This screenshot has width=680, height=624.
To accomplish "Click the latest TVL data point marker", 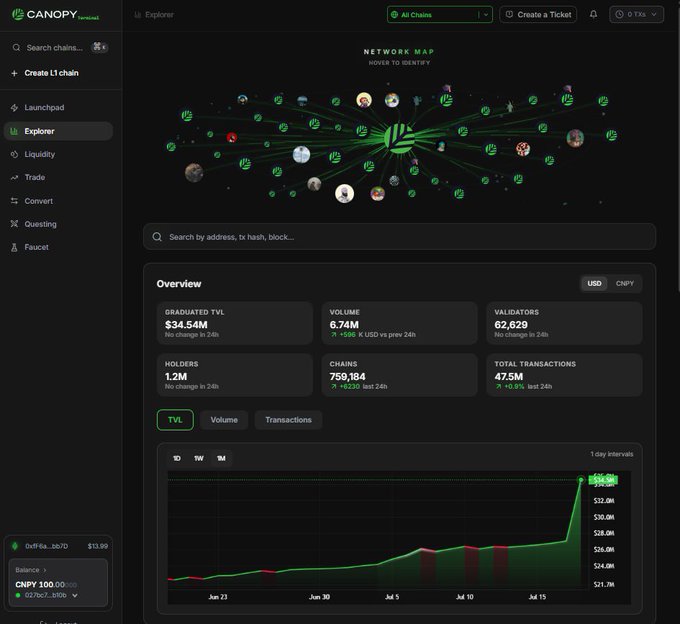I will (581, 480).
